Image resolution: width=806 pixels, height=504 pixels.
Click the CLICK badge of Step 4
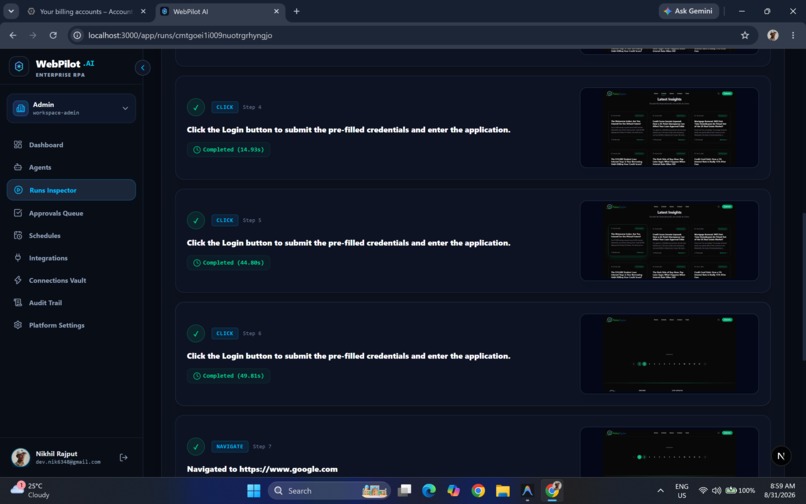(x=225, y=107)
